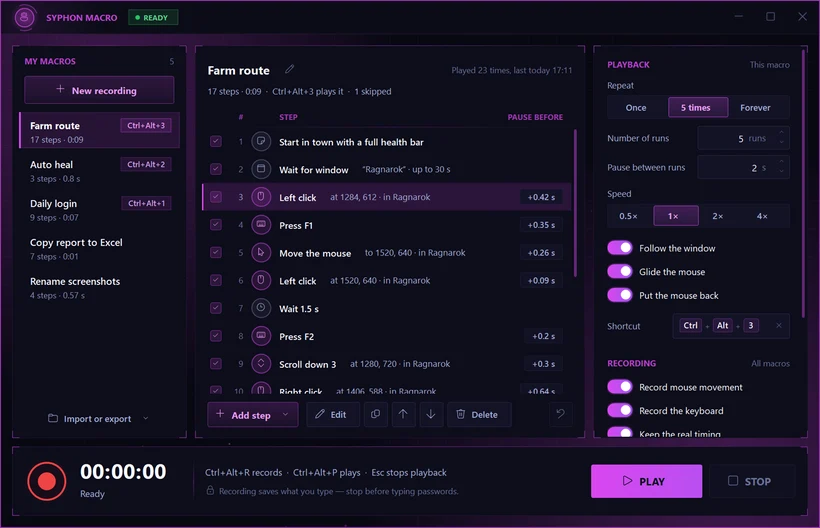
Task: Click the STOP button
Action: [751, 481]
